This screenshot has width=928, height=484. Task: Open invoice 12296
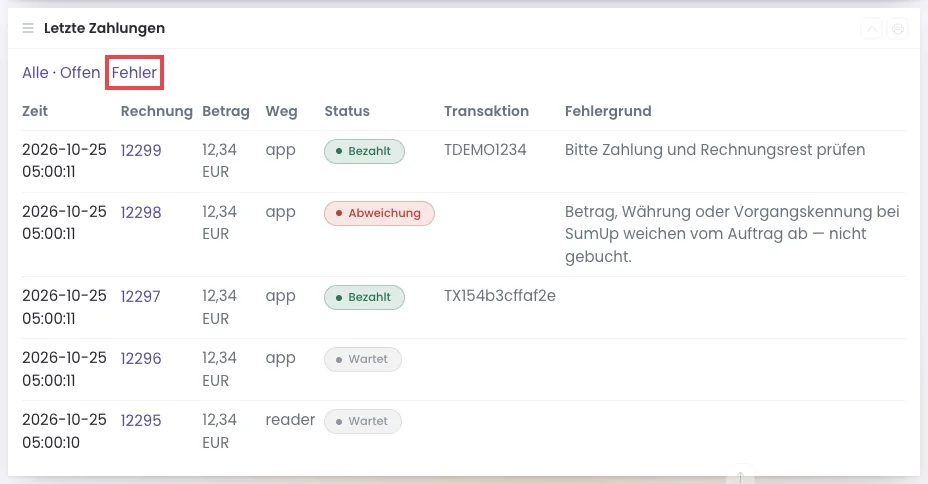click(x=141, y=359)
